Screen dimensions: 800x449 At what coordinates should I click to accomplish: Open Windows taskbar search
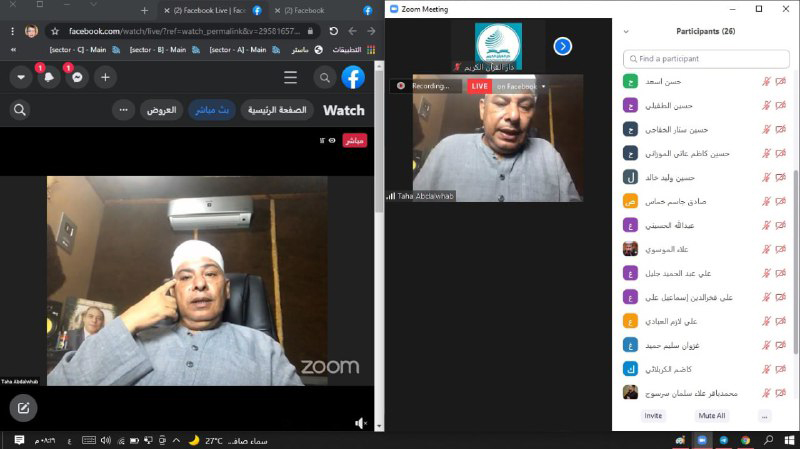click(768, 440)
